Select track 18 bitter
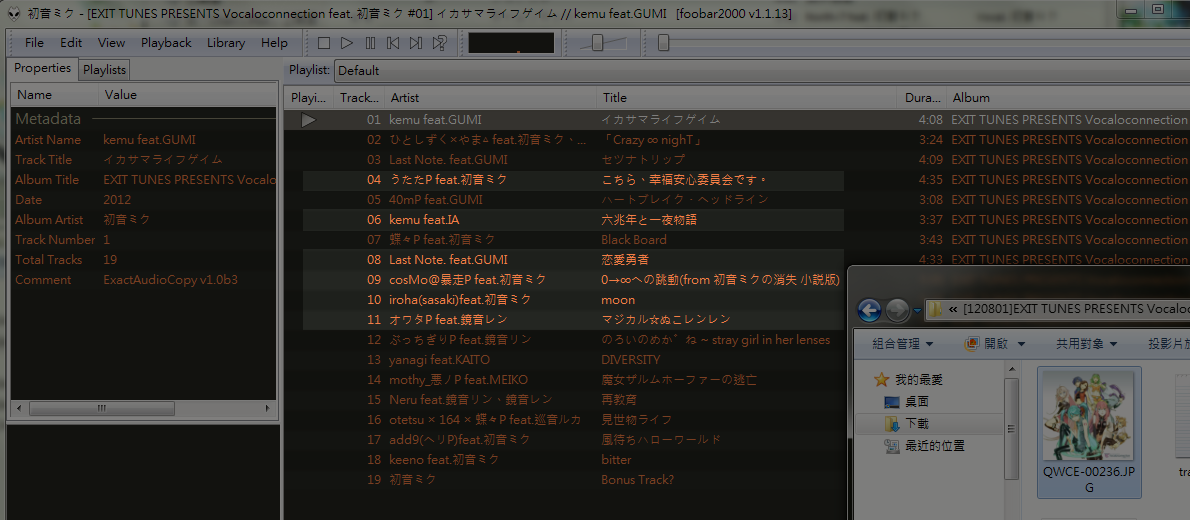The width and height of the screenshot is (1190, 520). tap(565, 460)
